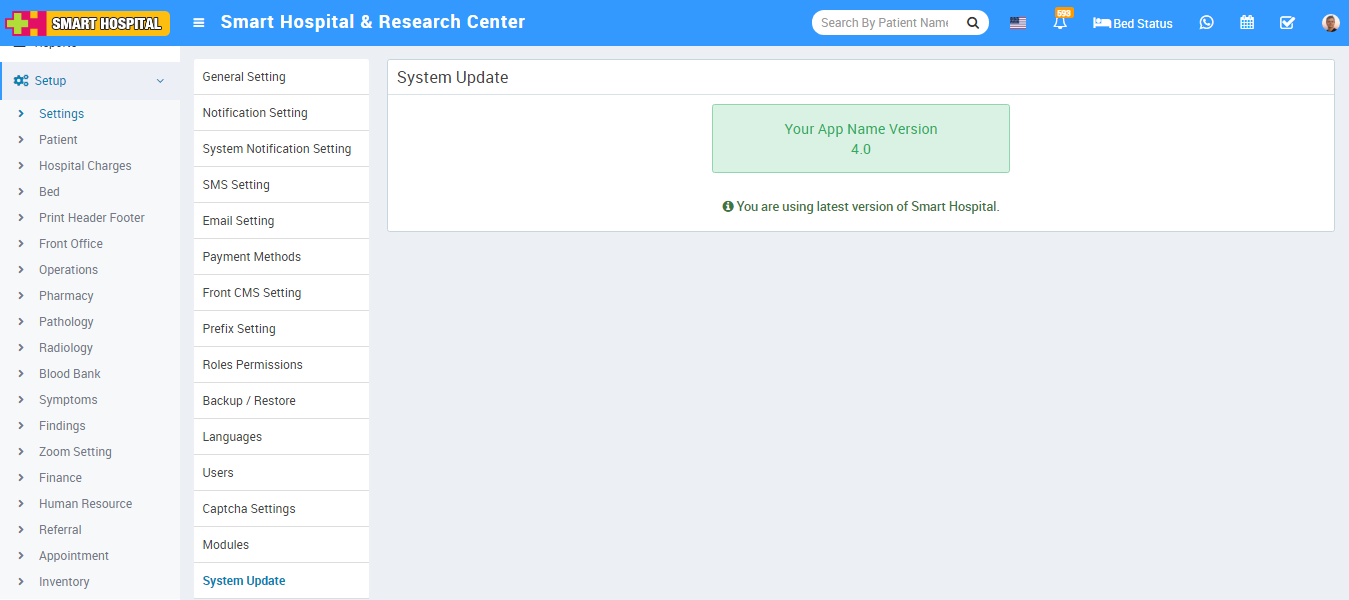Expand the Human Resource setup item

tap(85, 504)
